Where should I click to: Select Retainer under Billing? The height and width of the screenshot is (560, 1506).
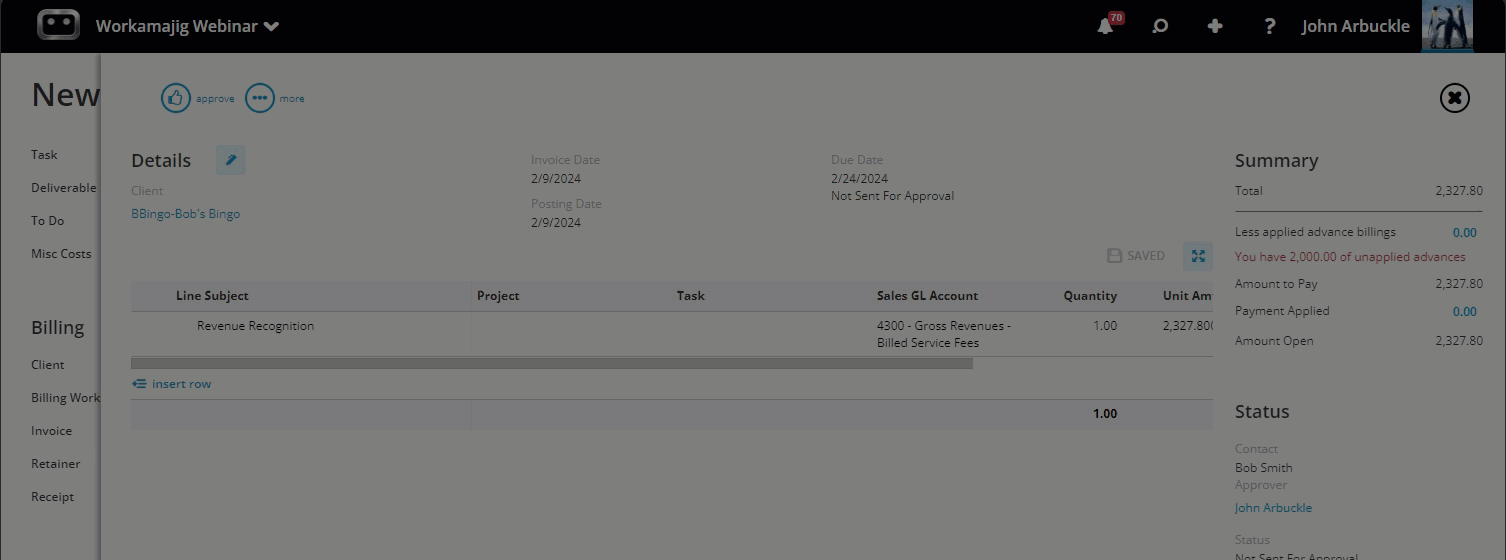click(55, 464)
